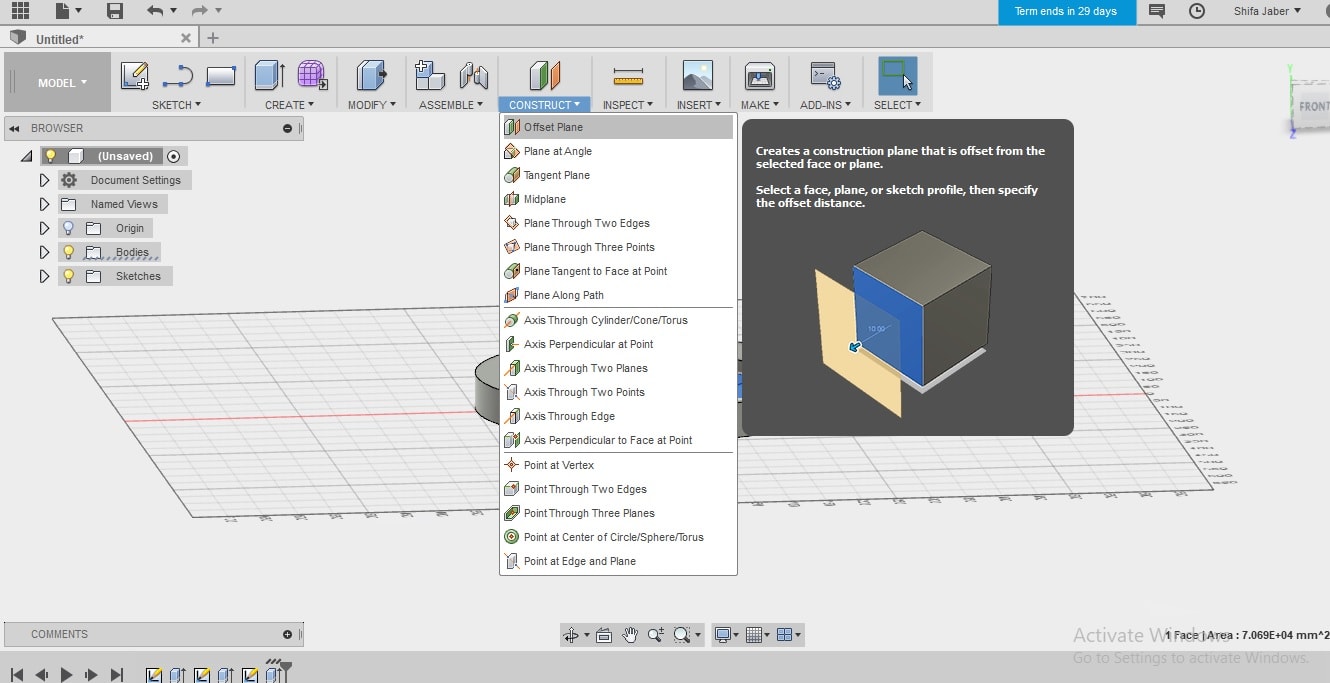Toggle the Sketches folder lightbulb
Screen dimensions: 1330x683
click(68, 276)
